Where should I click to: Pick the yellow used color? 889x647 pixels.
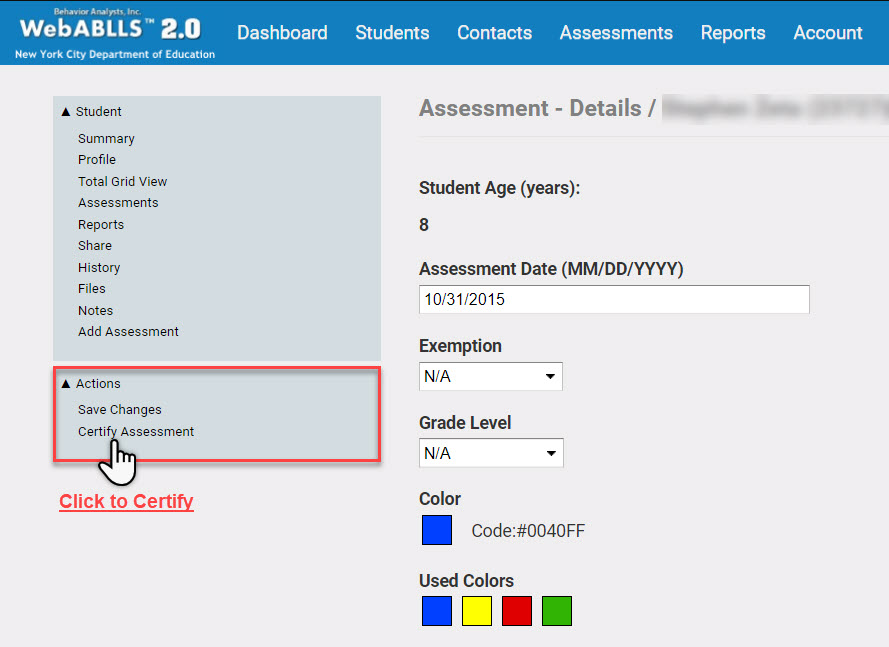pos(477,611)
